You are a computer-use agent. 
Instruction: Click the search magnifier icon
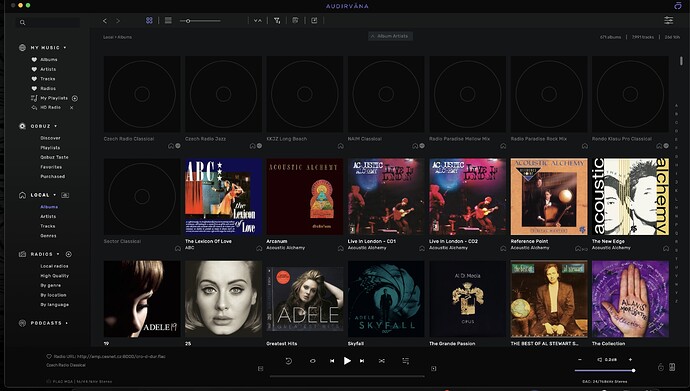22,22
